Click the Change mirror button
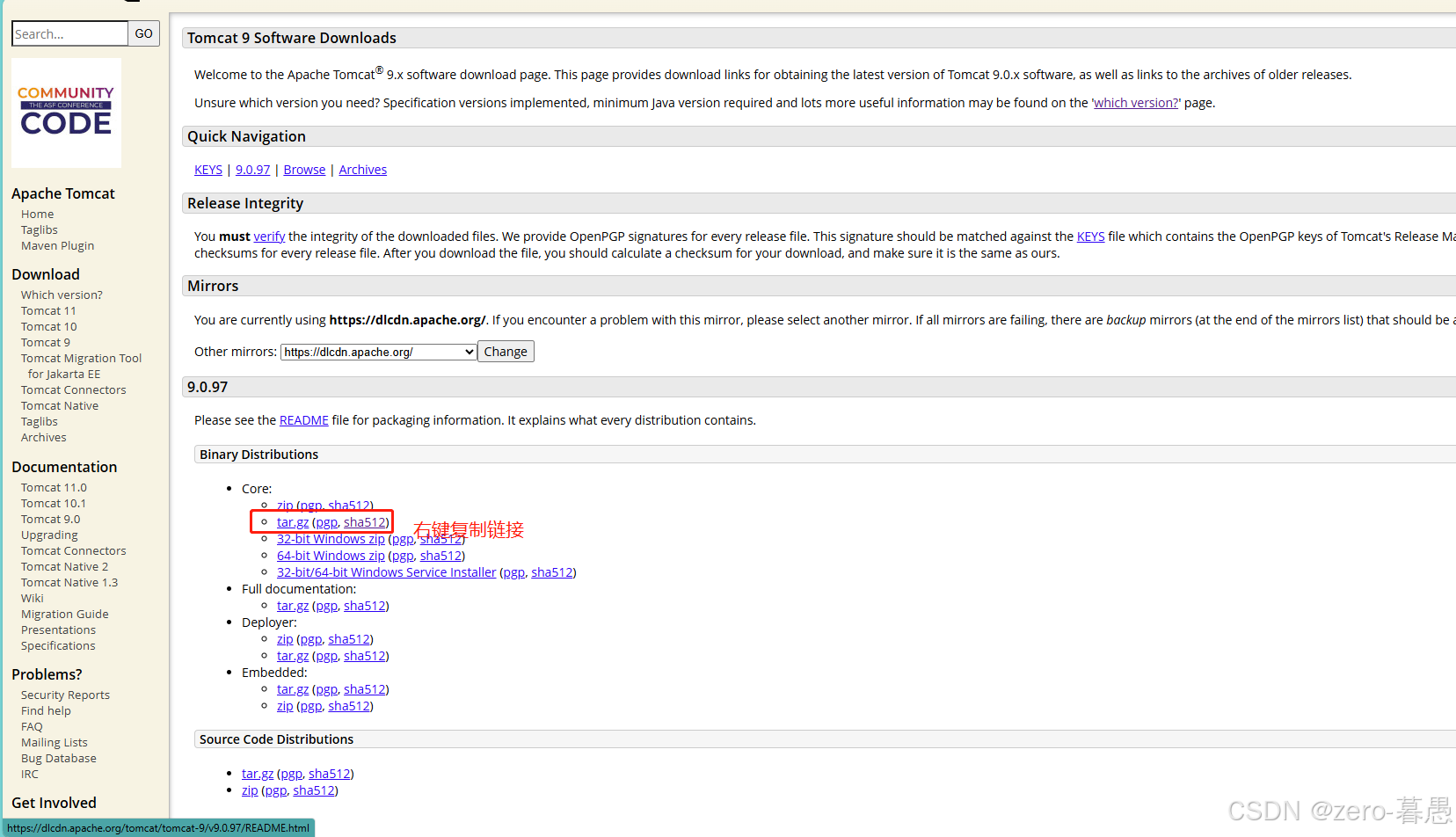Screen dimensions: 1456x837 [x=506, y=351]
